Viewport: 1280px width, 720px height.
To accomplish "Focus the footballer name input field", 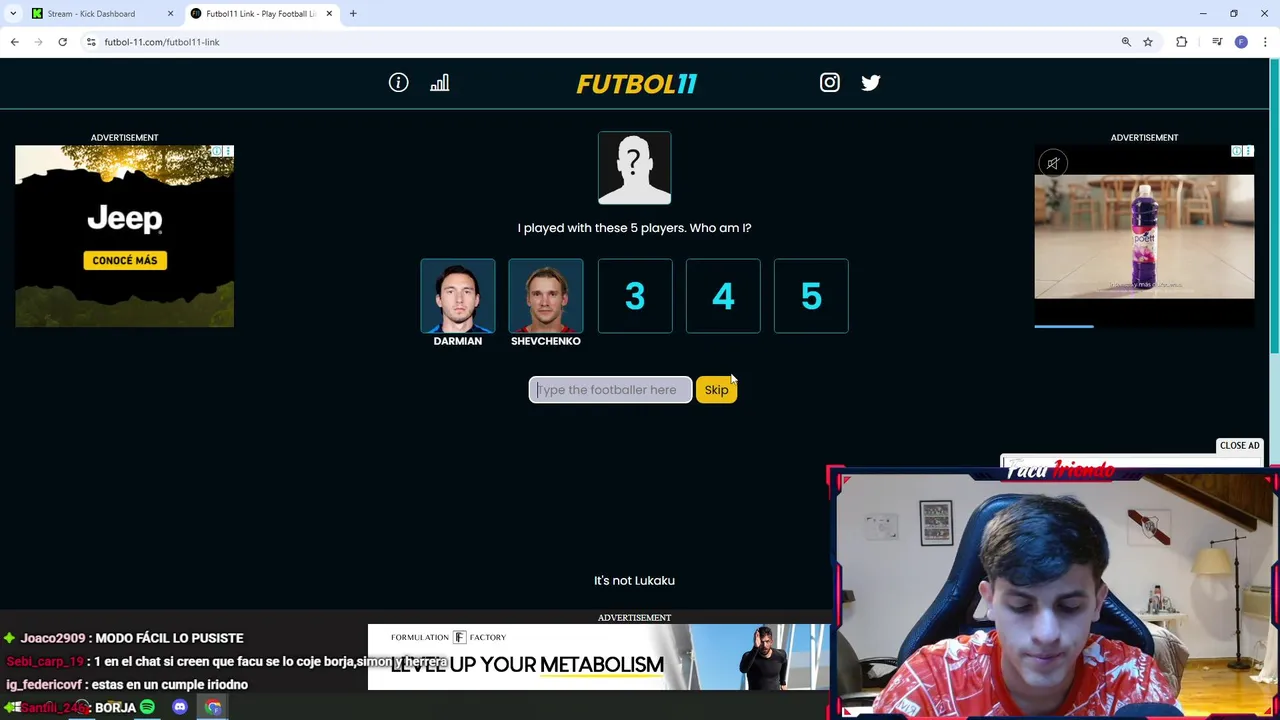I will tap(610, 390).
